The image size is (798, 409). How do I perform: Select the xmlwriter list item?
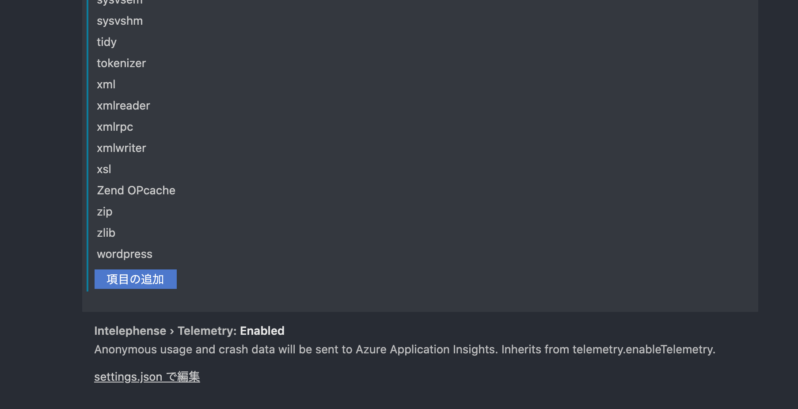pos(121,148)
